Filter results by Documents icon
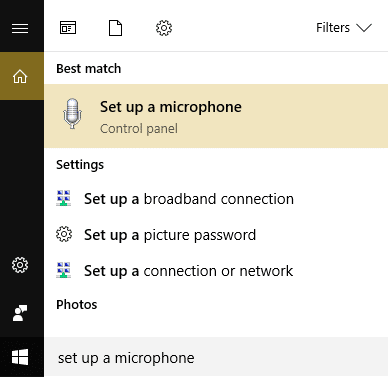The height and width of the screenshot is (377, 388). tap(116, 28)
